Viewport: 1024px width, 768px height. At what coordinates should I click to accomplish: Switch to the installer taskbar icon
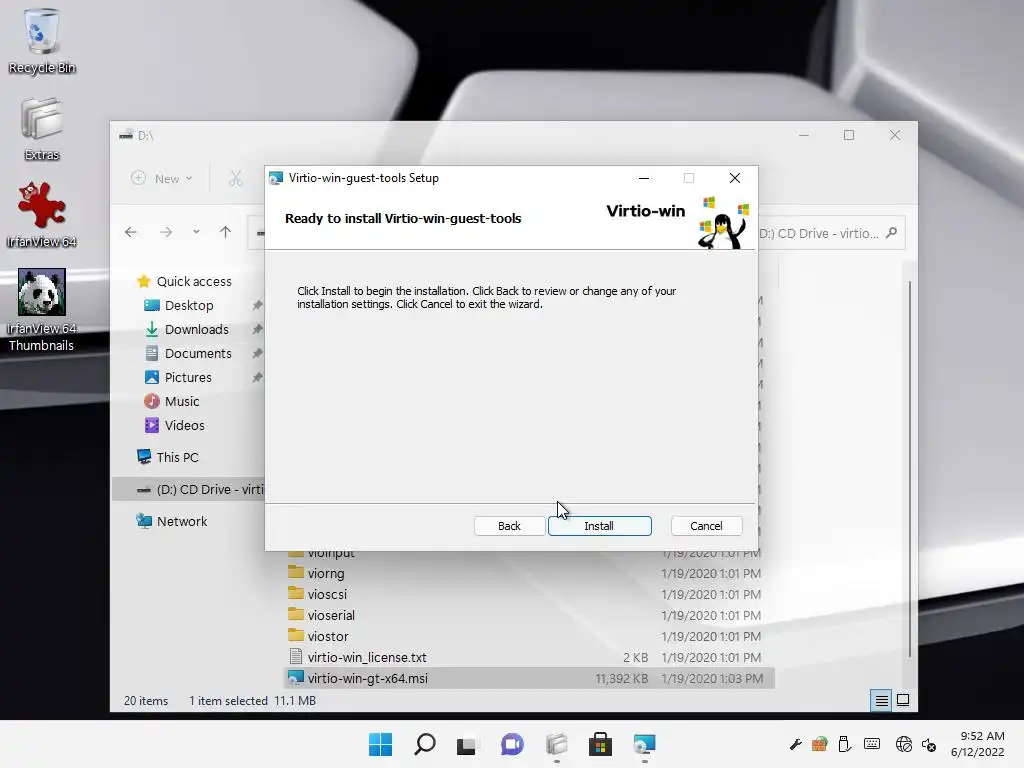tap(644, 744)
